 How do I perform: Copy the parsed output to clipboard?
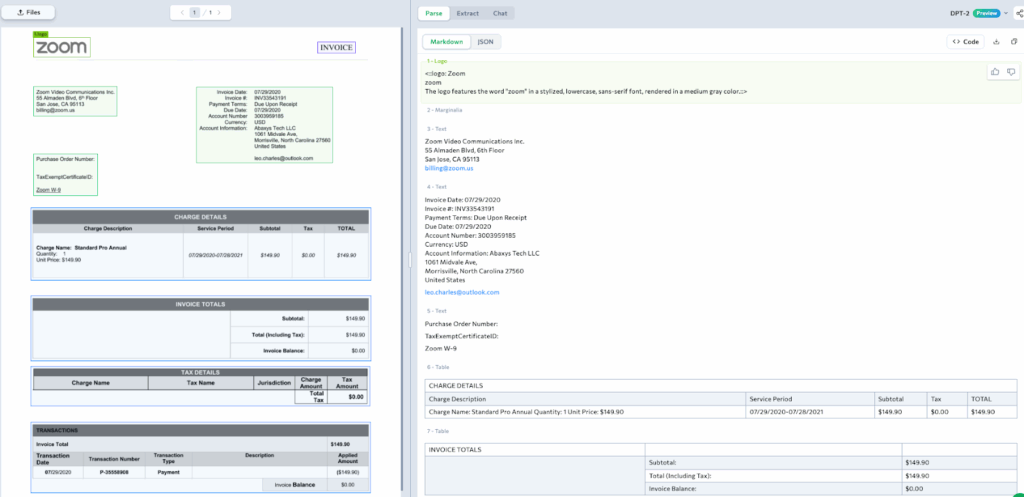pyautogui.click(x=1014, y=42)
